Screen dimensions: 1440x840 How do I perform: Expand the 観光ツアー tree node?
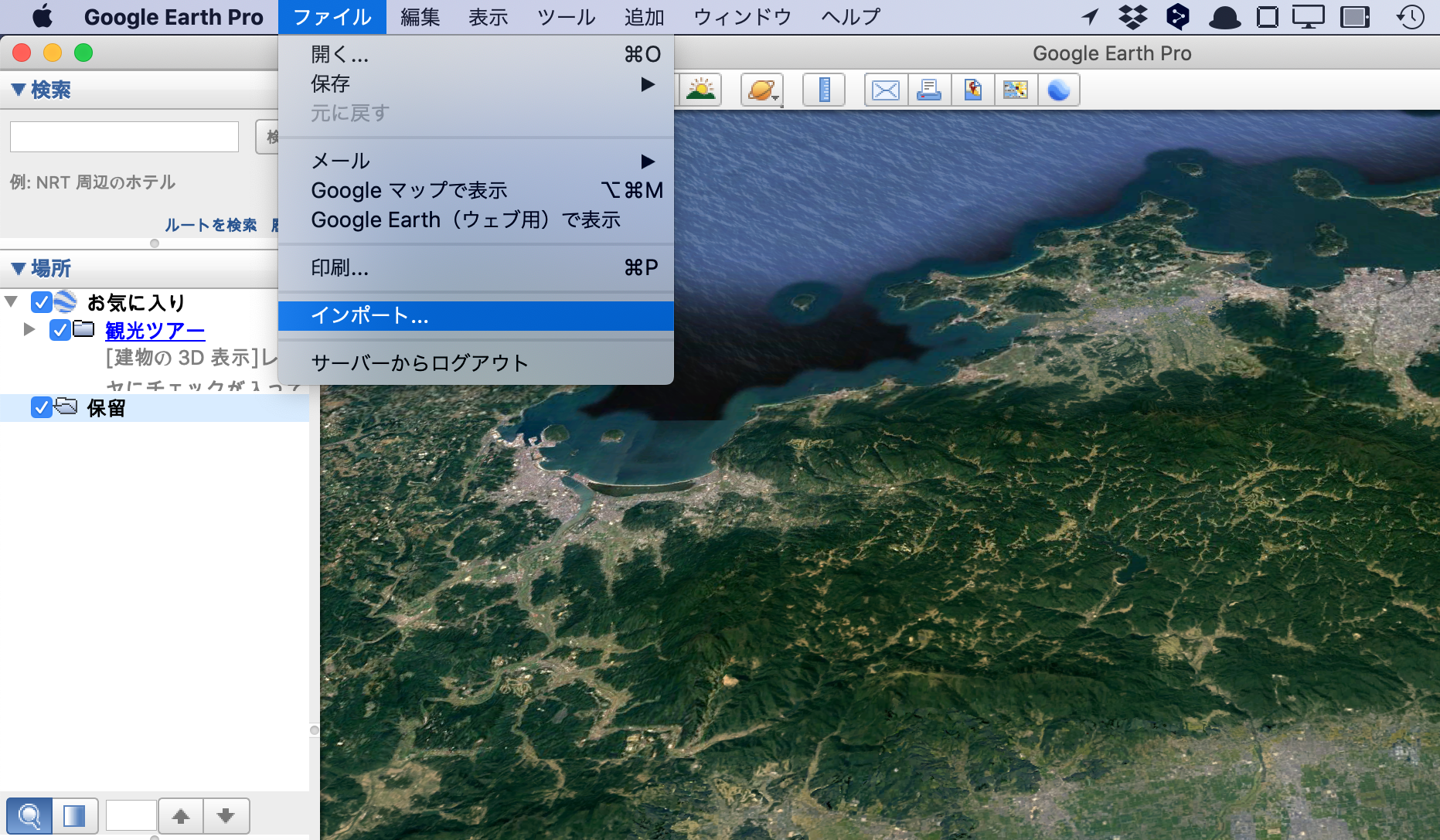tap(29, 330)
